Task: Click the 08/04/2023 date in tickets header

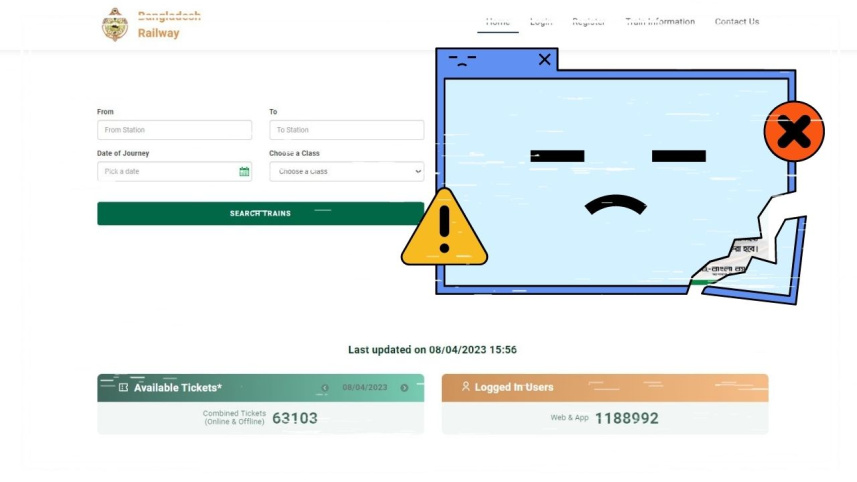Action: coord(365,387)
